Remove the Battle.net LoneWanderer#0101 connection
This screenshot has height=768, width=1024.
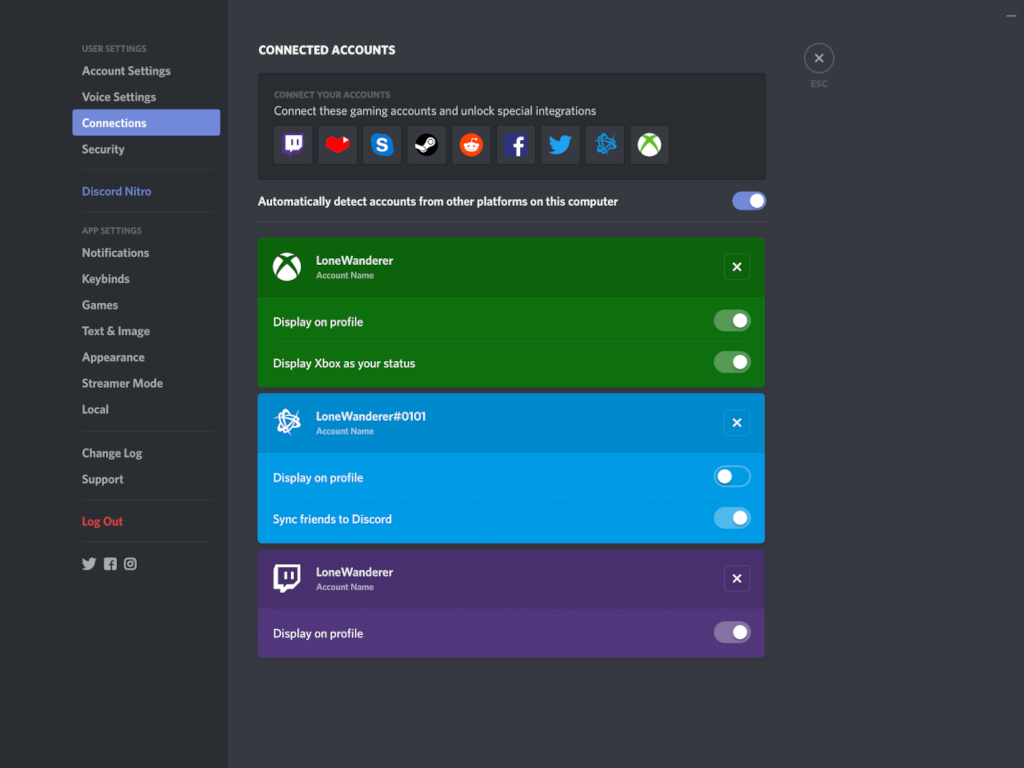click(737, 423)
